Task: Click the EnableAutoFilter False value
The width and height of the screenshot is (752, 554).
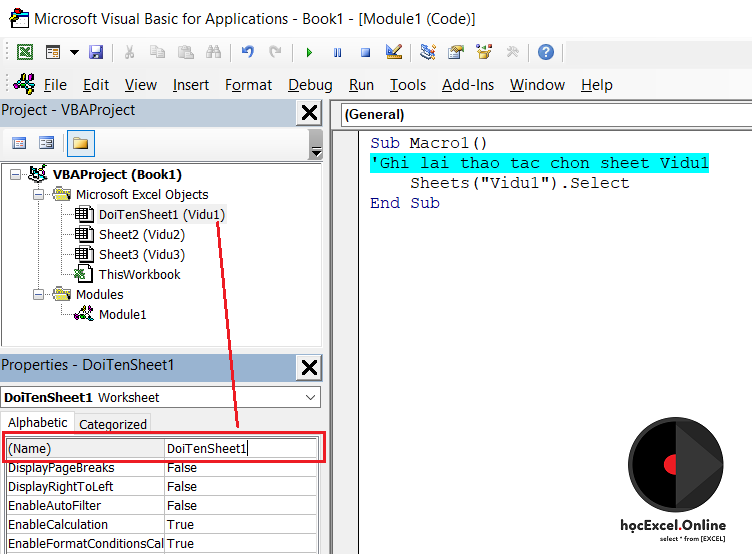Action: [241, 506]
